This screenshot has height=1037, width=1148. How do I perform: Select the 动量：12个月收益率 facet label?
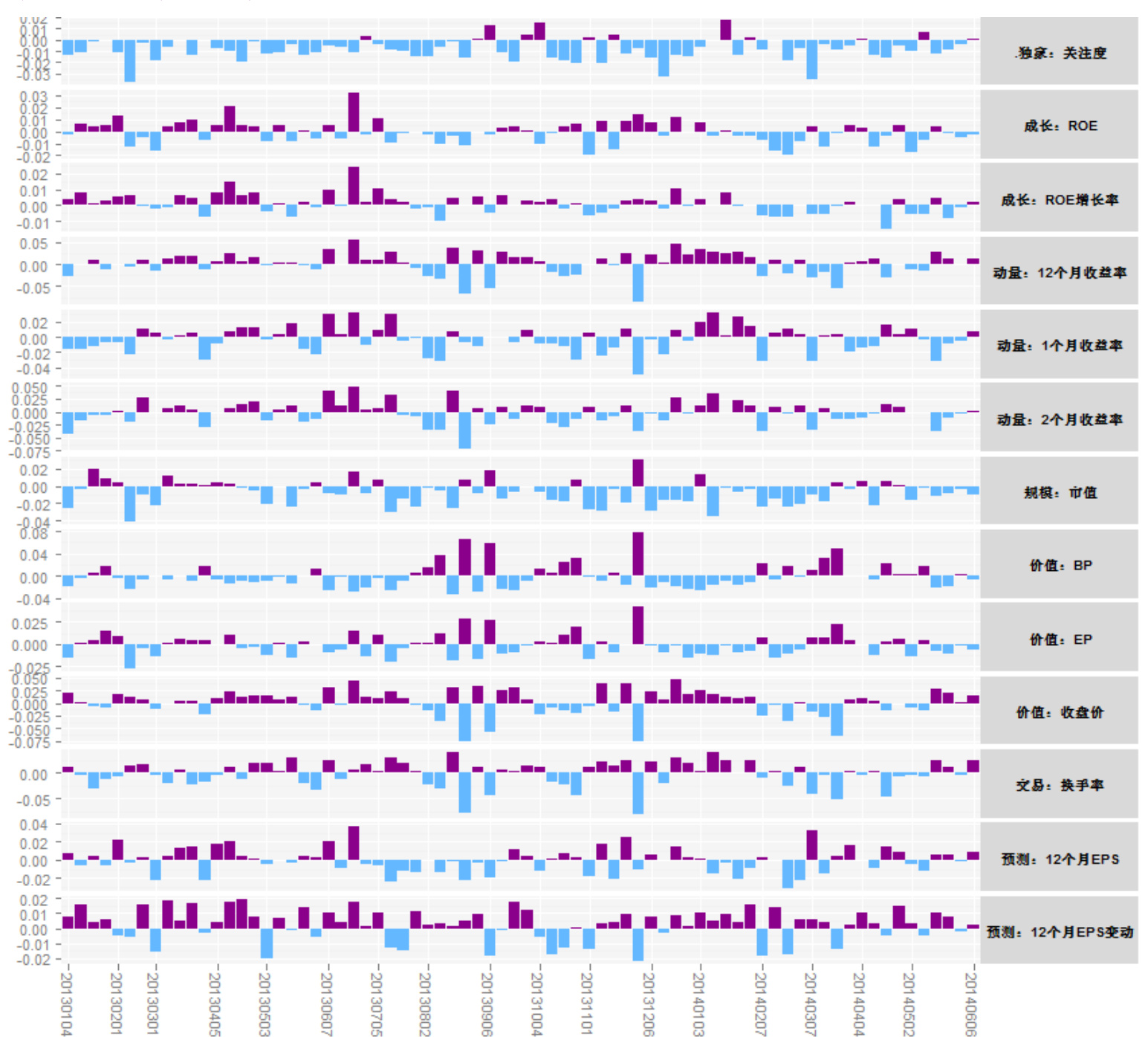pos(1060,272)
